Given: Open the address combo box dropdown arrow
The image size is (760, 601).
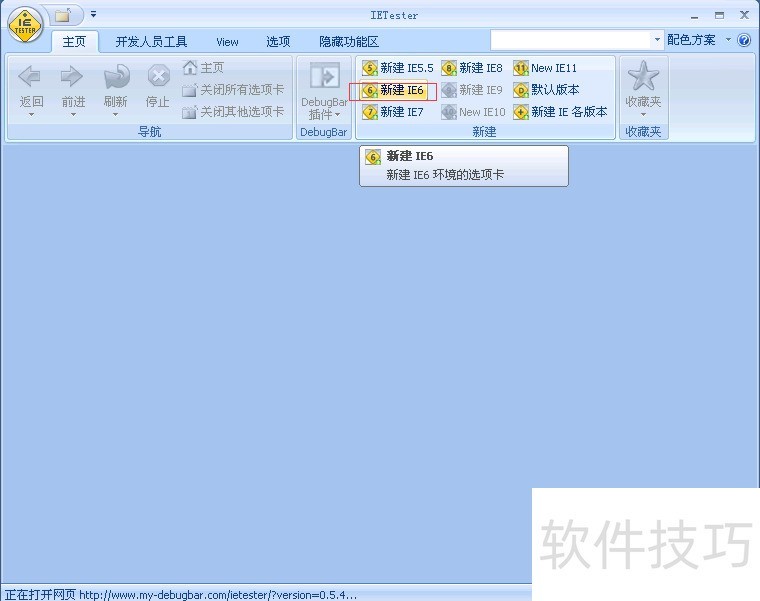Looking at the screenshot, I should point(657,40).
